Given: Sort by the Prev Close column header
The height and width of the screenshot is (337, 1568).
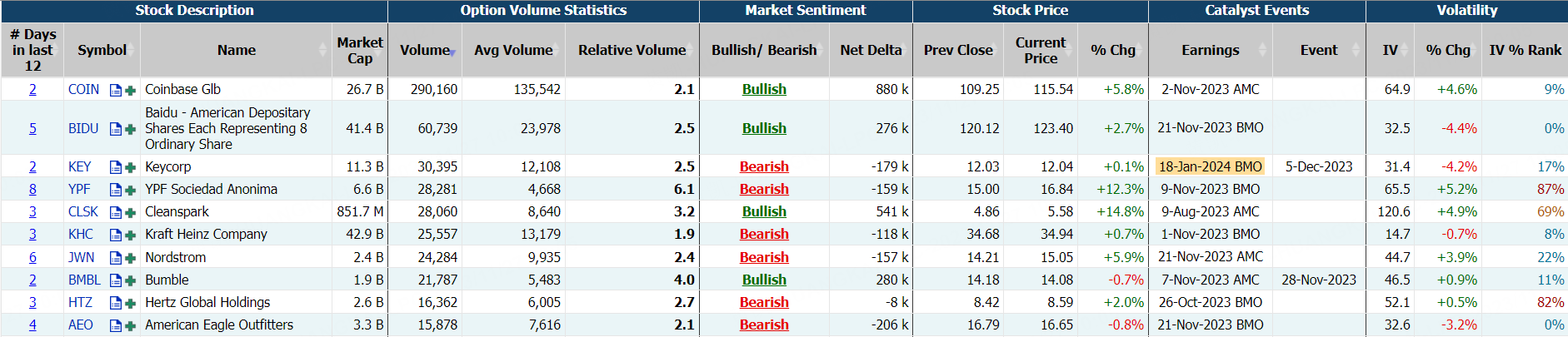Looking at the screenshot, I should [x=958, y=50].
